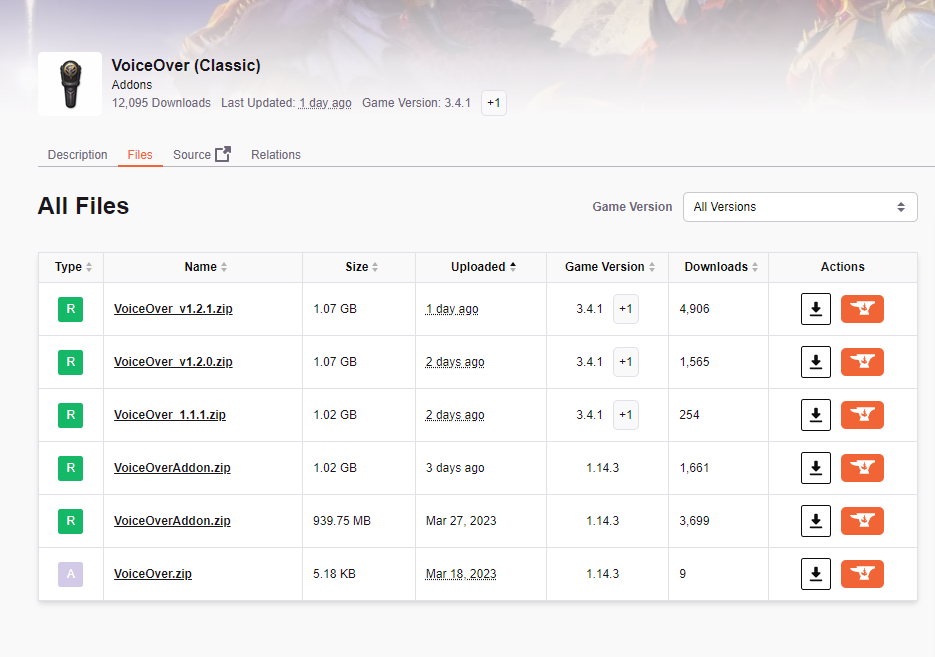Click the 1 day ago upload date for v1.2.1
Image resolution: width=935 pixels, height=657 pixels.
tap(452, 309)
